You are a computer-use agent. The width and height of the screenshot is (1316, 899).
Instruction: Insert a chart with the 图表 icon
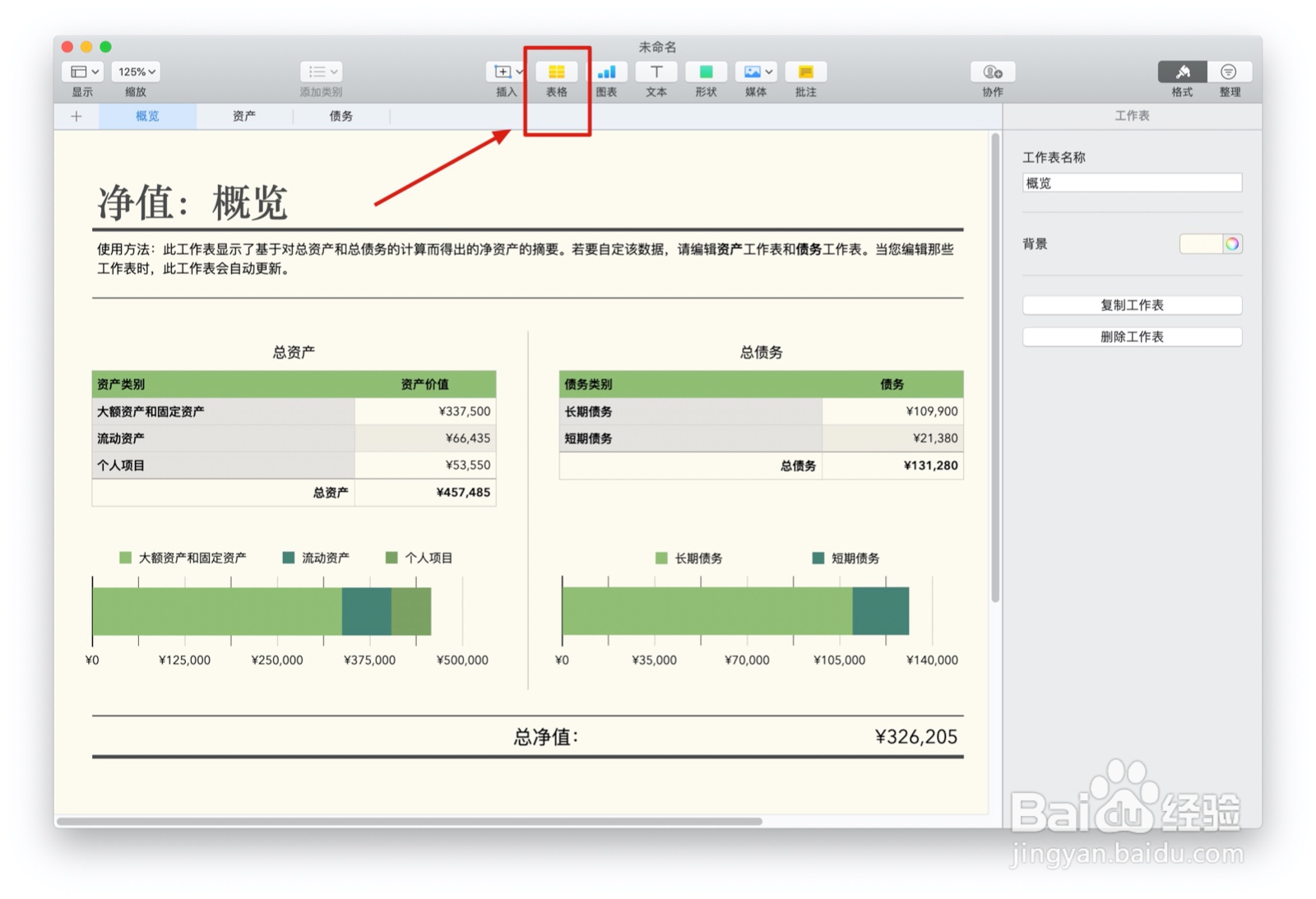click(607, 72)
